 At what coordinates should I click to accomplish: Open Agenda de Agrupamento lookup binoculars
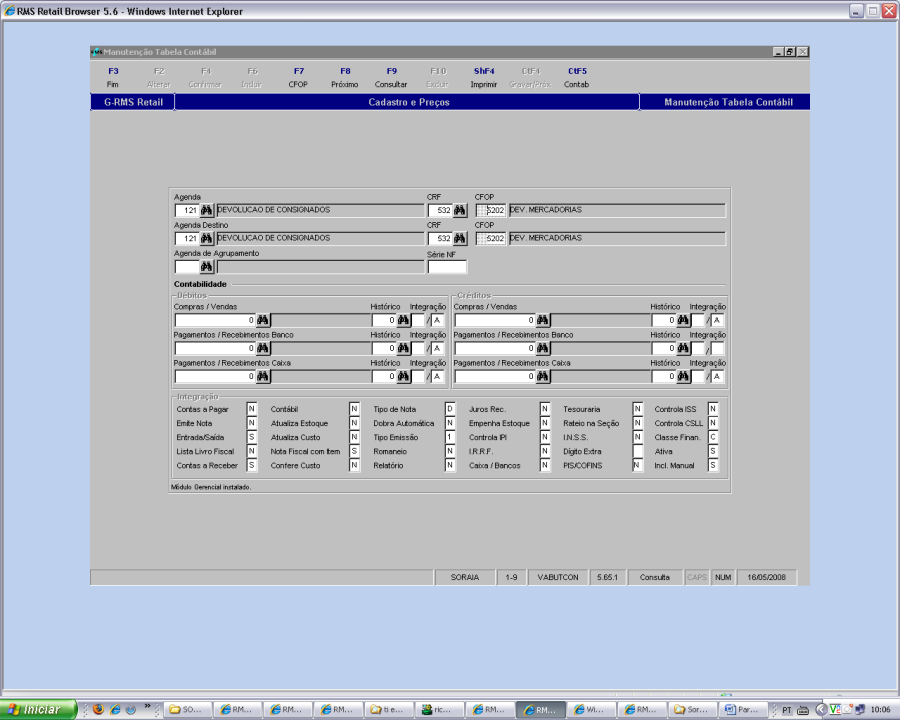[207, 266]
